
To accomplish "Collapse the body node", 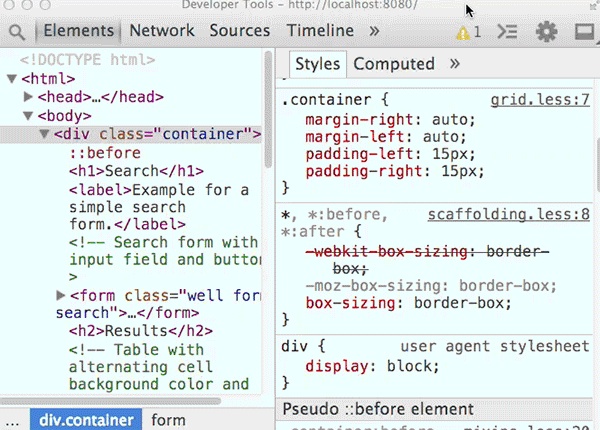I will 28,116.
